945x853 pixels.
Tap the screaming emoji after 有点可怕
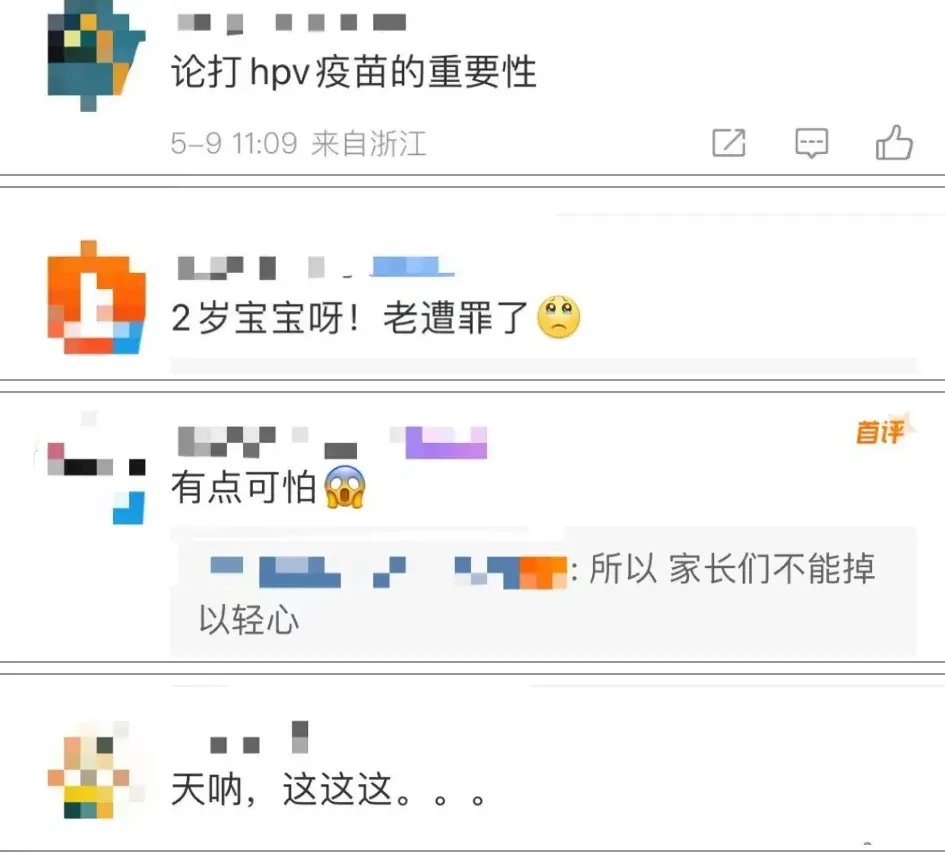point(345,487)
